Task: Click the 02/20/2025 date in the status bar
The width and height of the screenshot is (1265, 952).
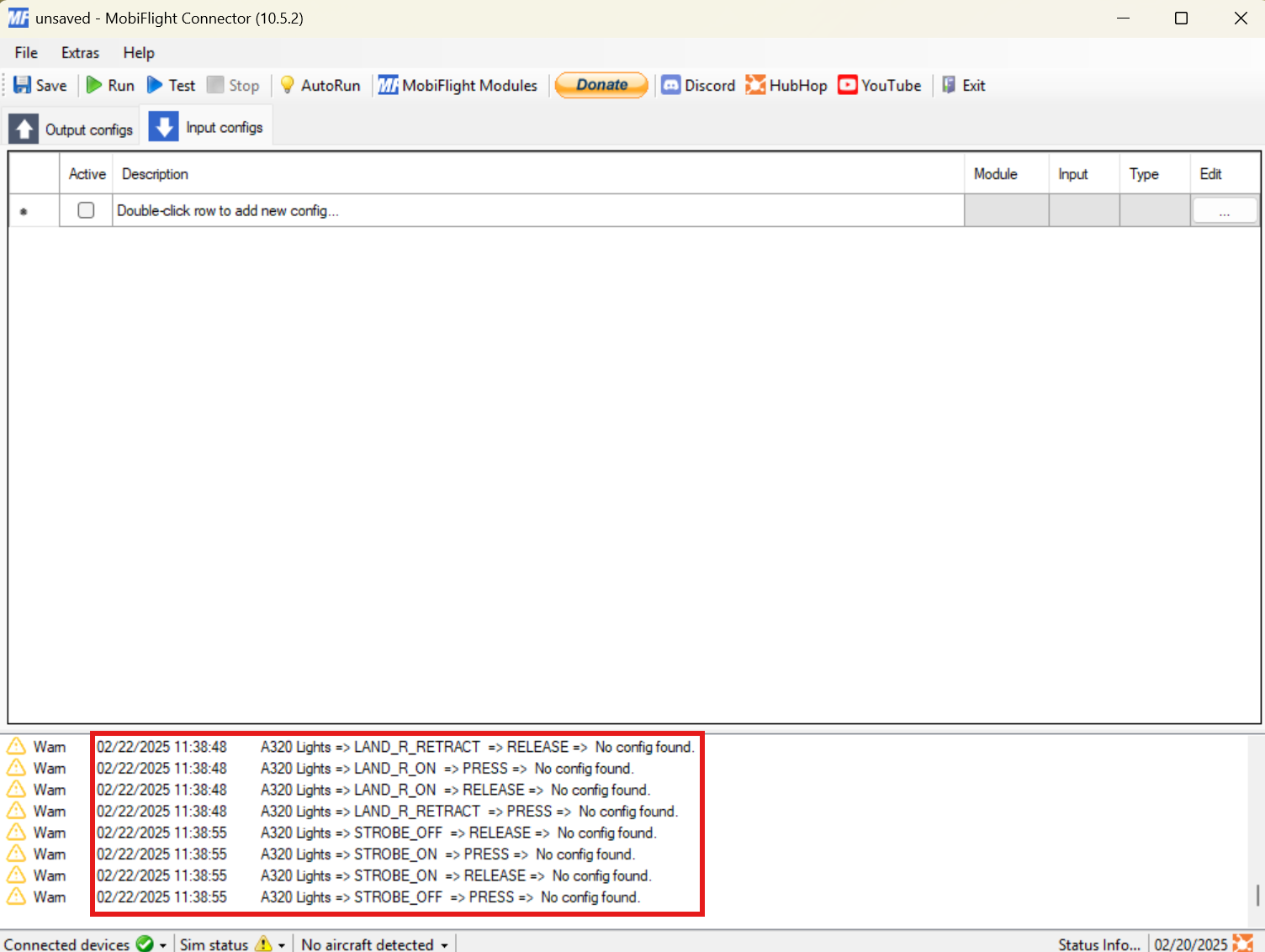Action: (1191, 944)
